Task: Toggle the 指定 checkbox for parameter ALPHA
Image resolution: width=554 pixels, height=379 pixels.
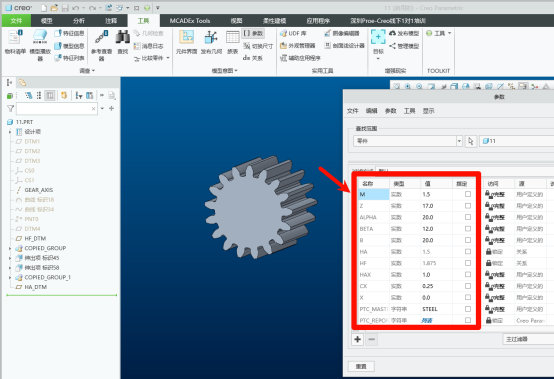Action: click(x=468, y=217)
